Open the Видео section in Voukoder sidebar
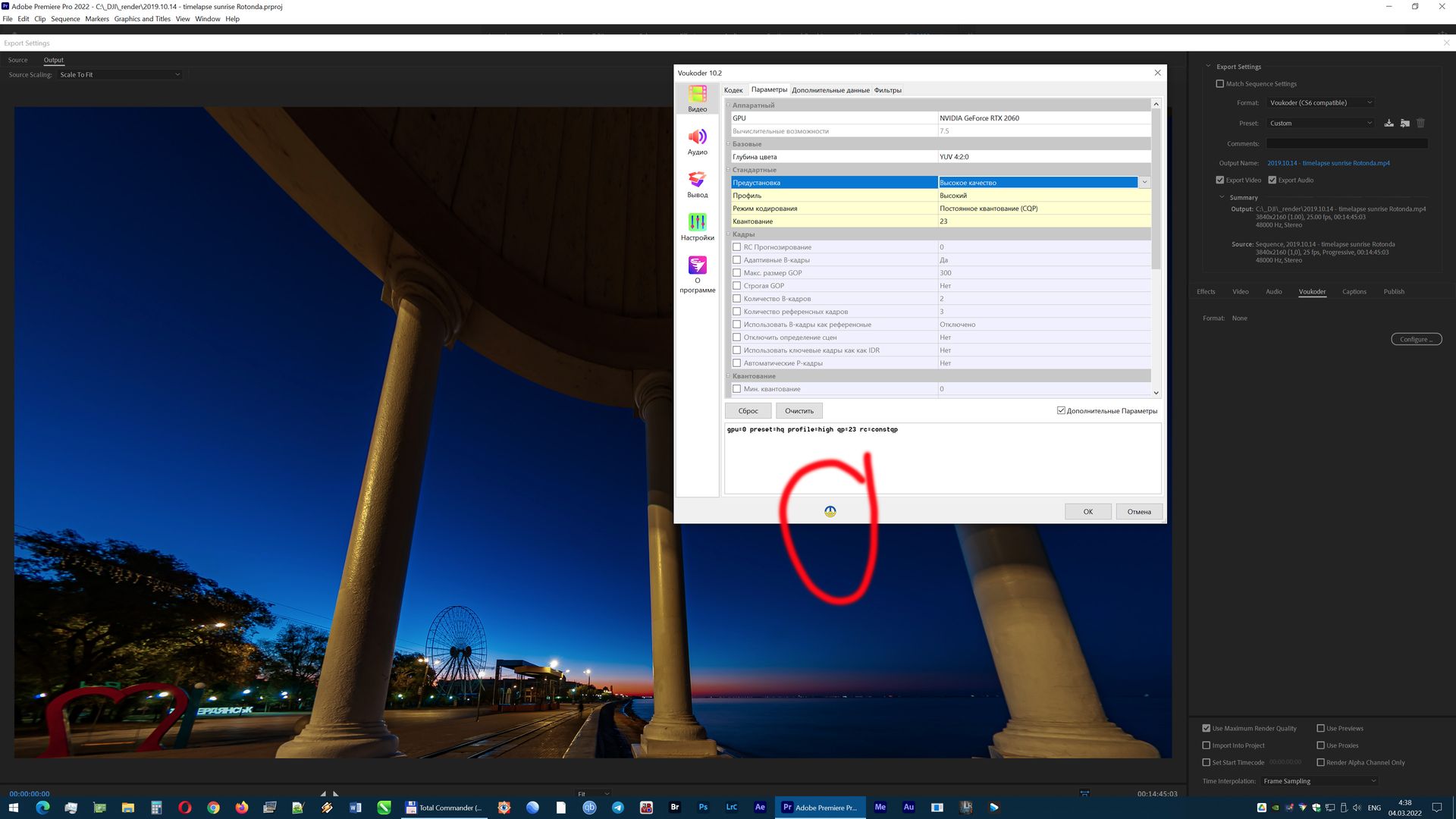Viewport: 1456px width, 819px height. [x=697, y=98]
